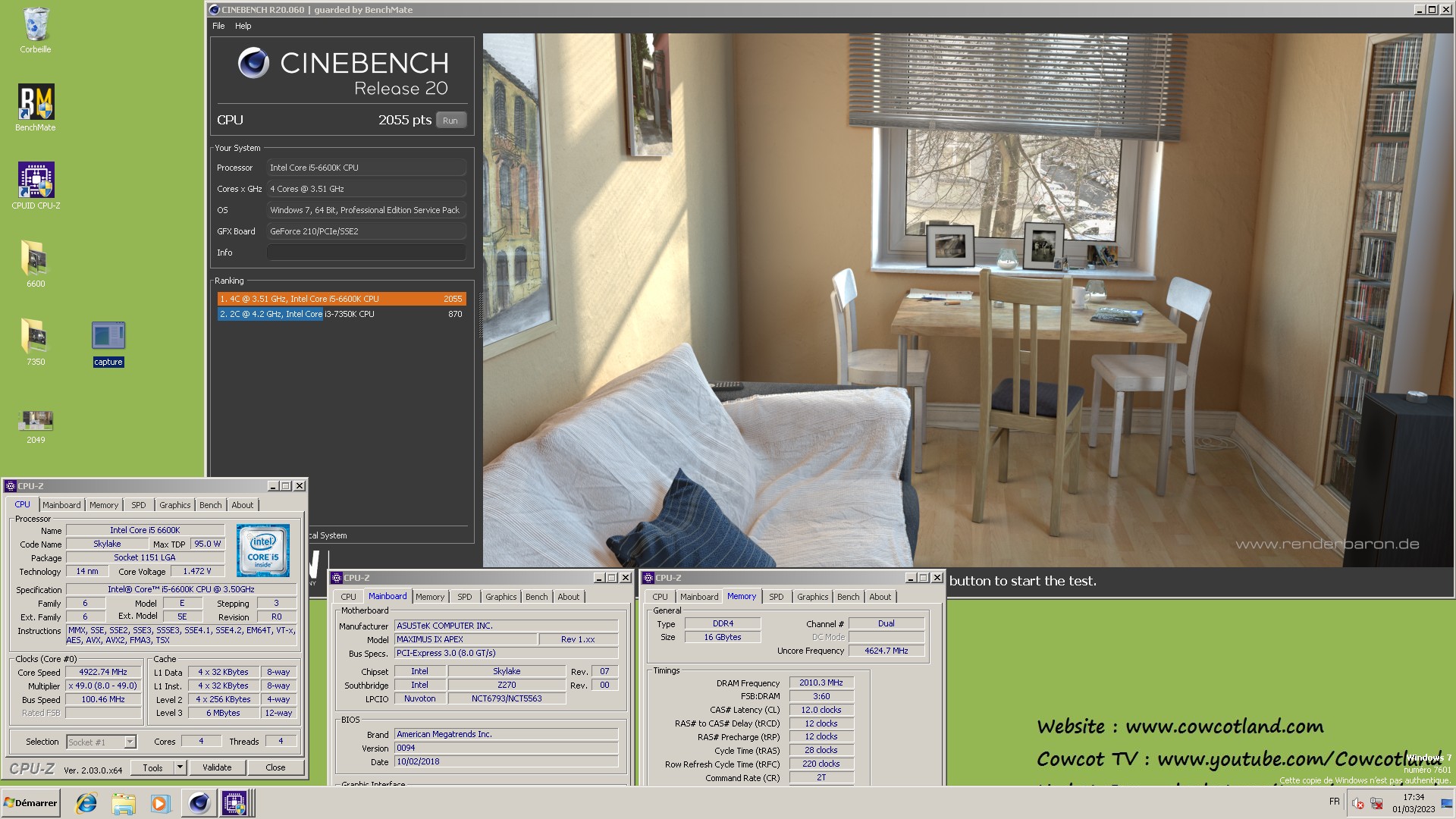Switch to CPU tab in right CPU-Z window

660,598
